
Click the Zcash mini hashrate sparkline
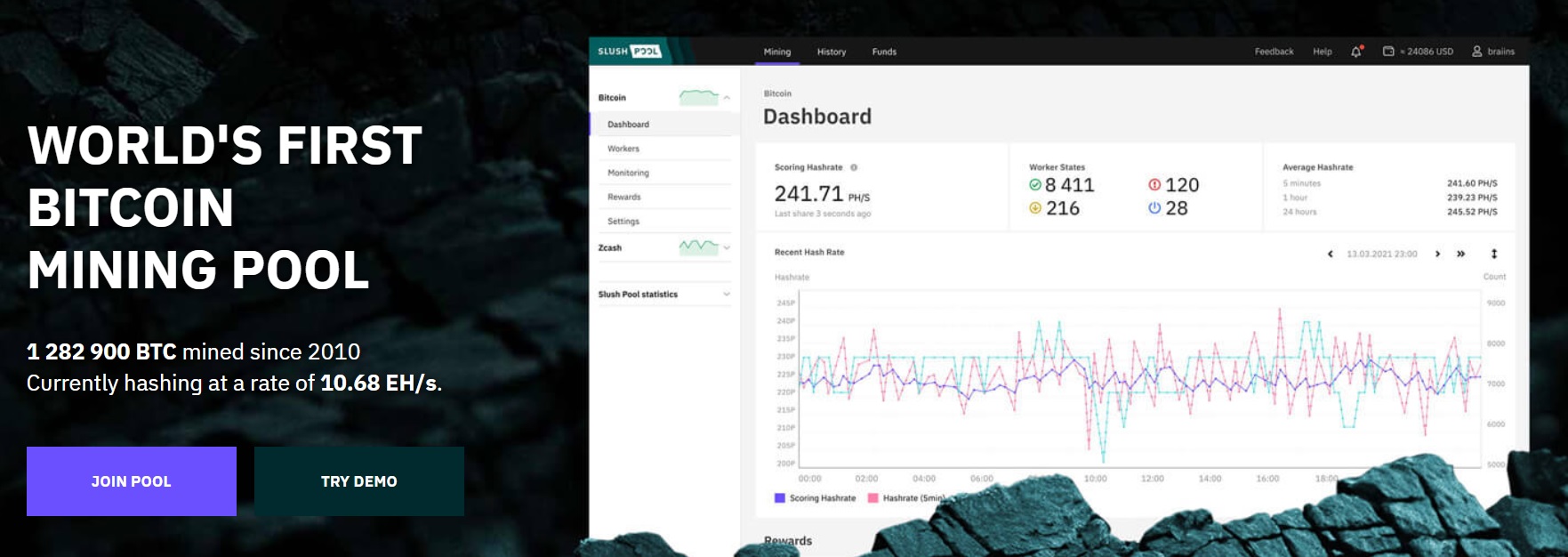point(698,246)
